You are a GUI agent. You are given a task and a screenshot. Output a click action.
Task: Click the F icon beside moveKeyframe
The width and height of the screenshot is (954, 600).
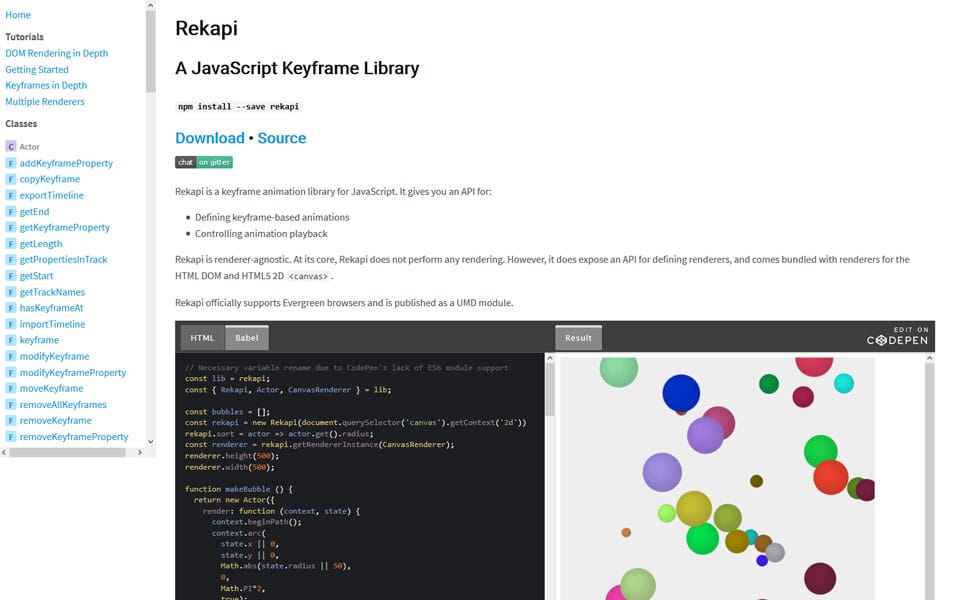(10, 388)
